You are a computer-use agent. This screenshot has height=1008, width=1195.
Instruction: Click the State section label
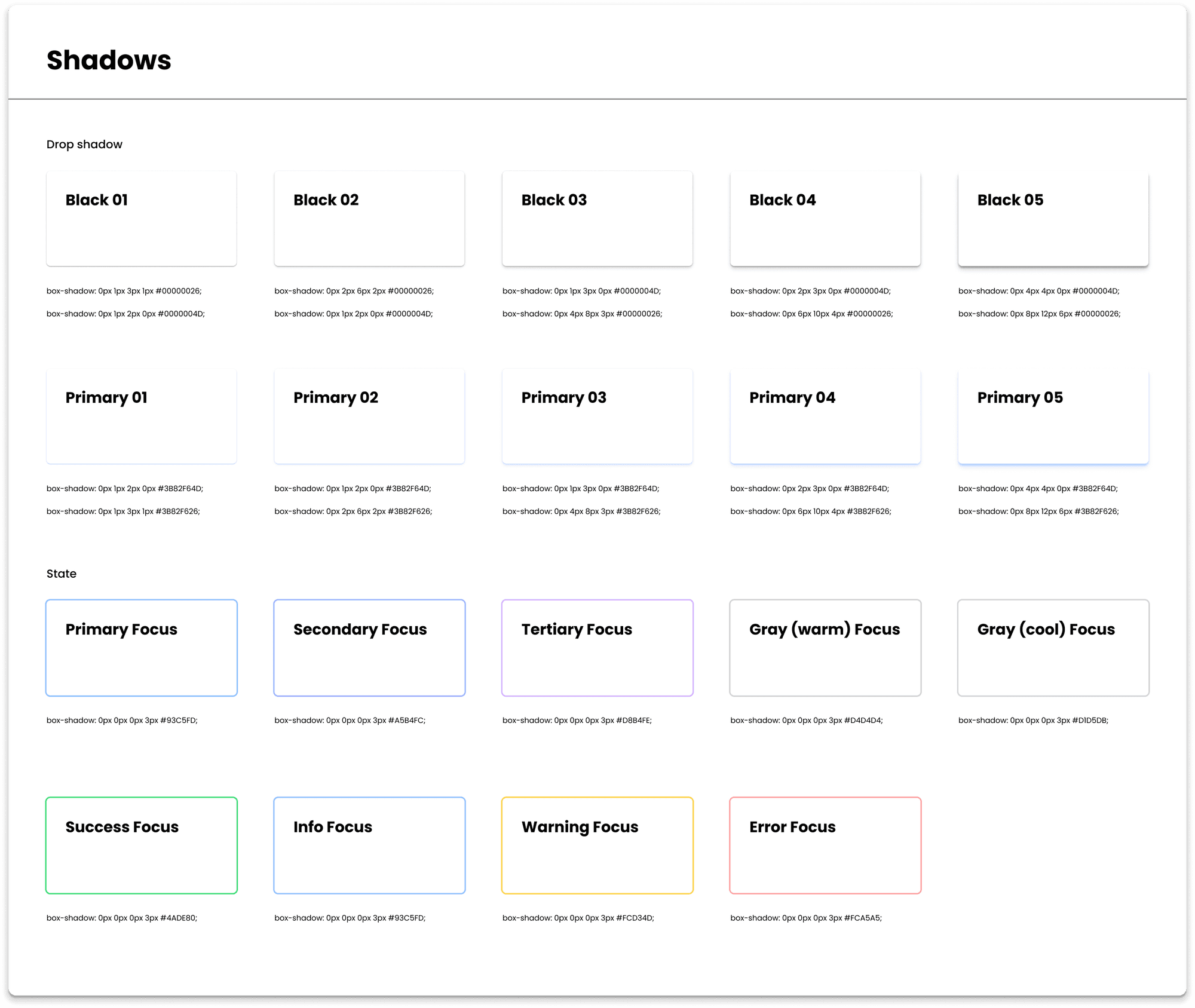pos(62,574)
